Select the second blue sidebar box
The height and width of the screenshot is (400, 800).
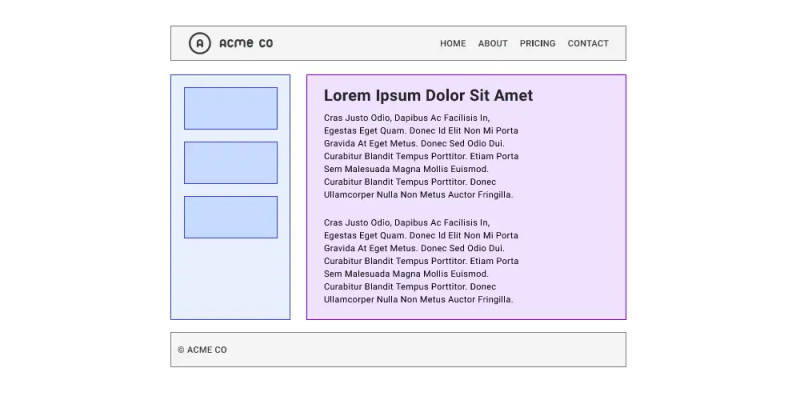231,163
